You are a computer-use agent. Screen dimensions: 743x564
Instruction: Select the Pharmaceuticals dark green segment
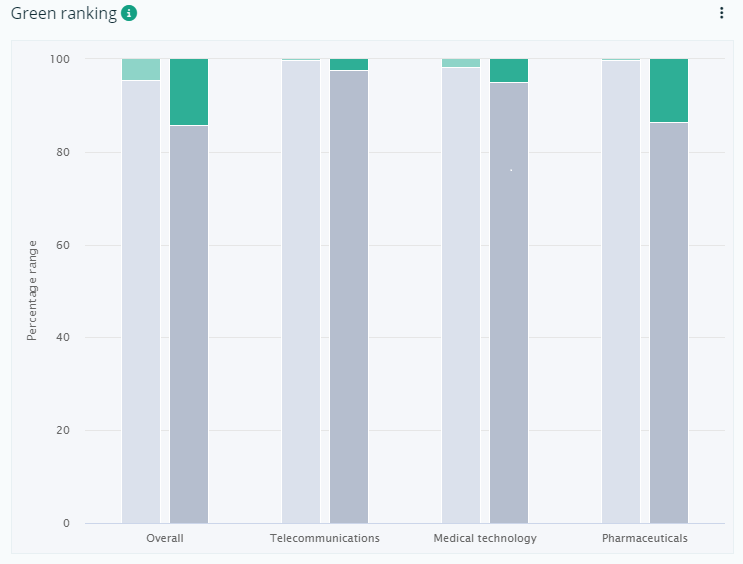tap(669, 91)
